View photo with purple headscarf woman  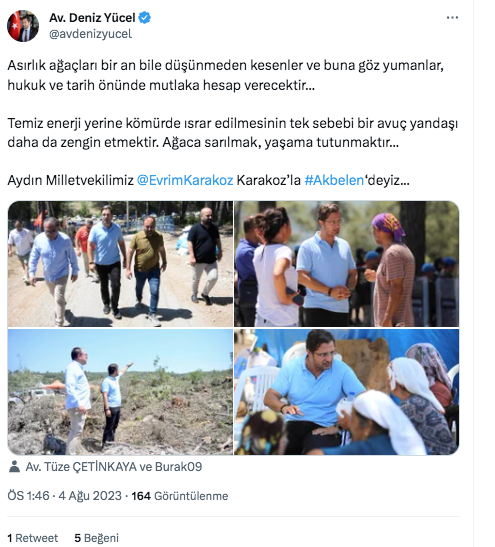(x=347, y=264)
